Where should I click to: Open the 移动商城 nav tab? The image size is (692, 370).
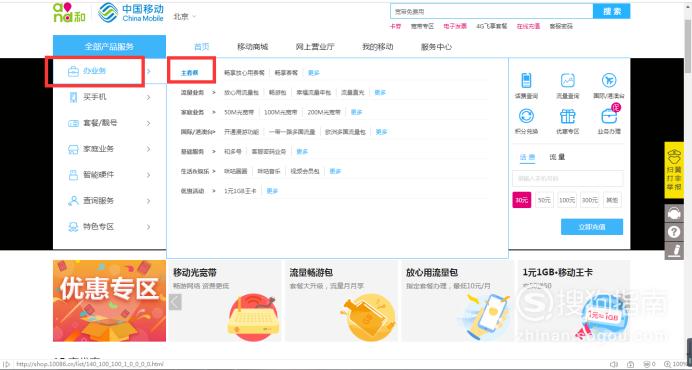252,47
